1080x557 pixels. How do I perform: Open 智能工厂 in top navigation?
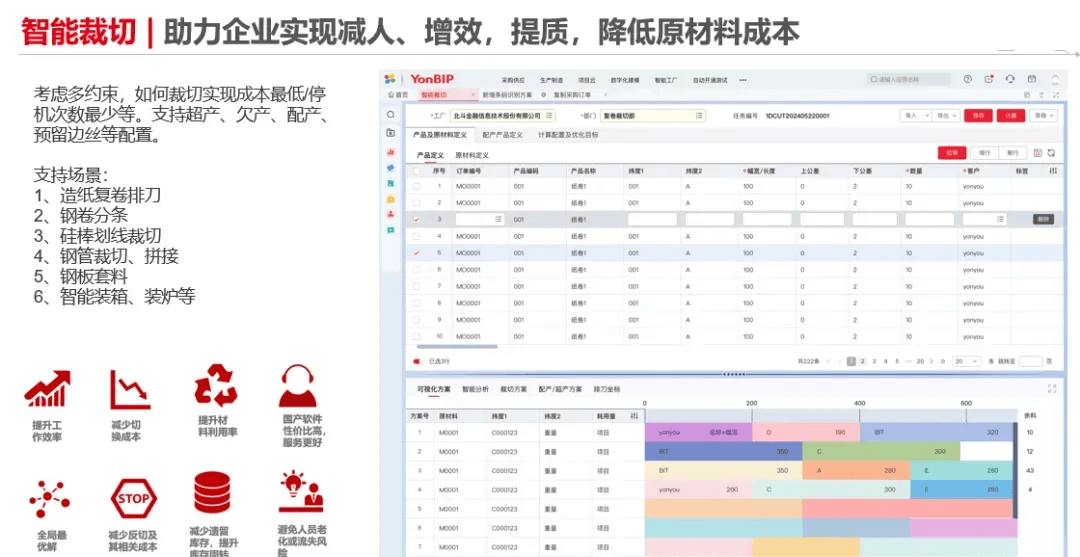(x=666, y=80)
